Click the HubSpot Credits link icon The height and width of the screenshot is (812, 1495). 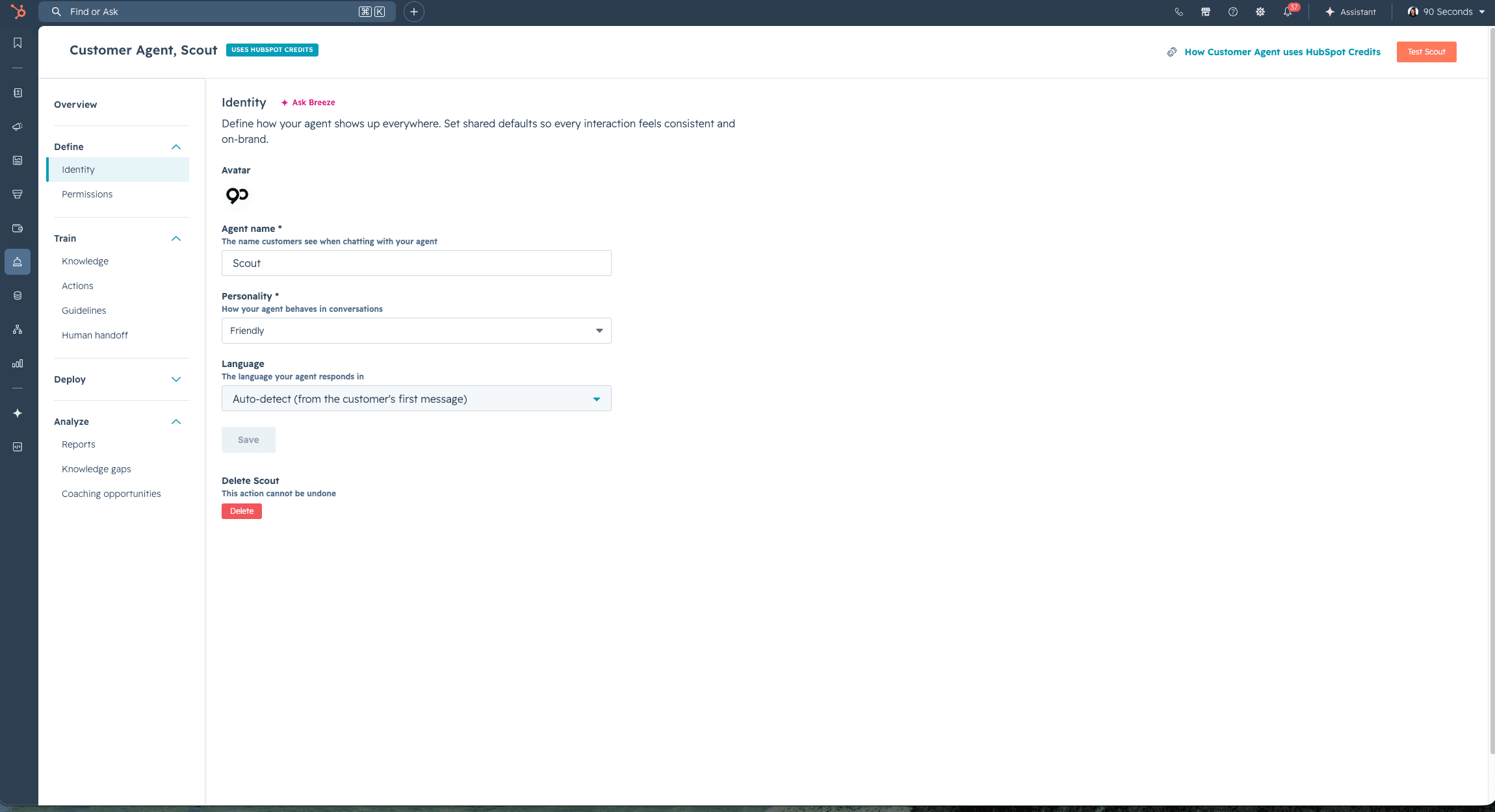pos(1172,52)
